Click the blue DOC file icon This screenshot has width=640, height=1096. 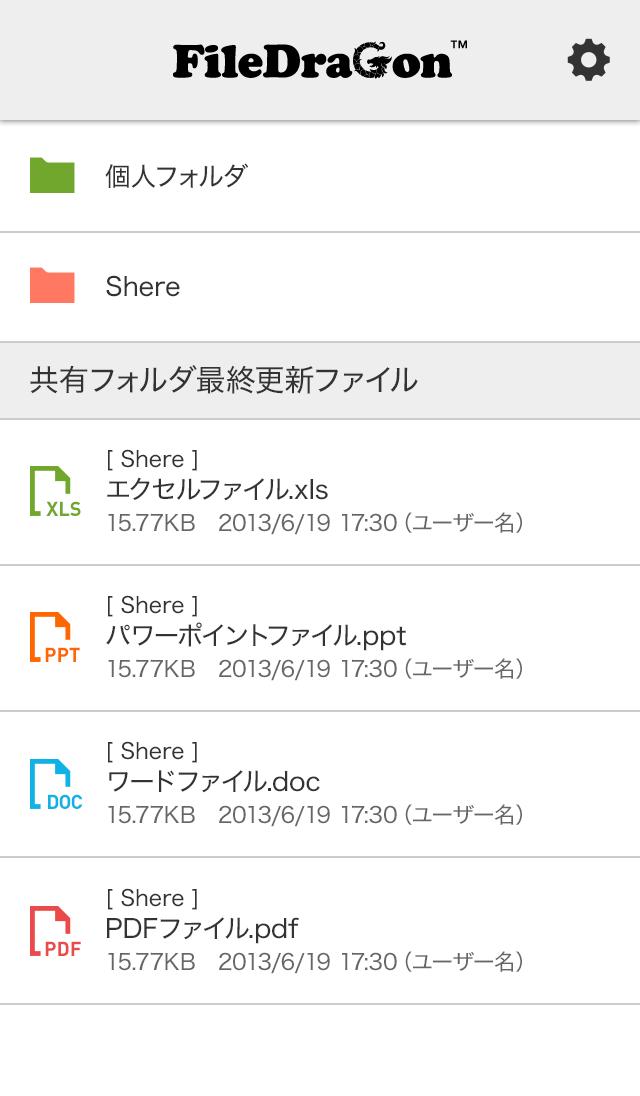pyautogui.click(x=54, y=784)
